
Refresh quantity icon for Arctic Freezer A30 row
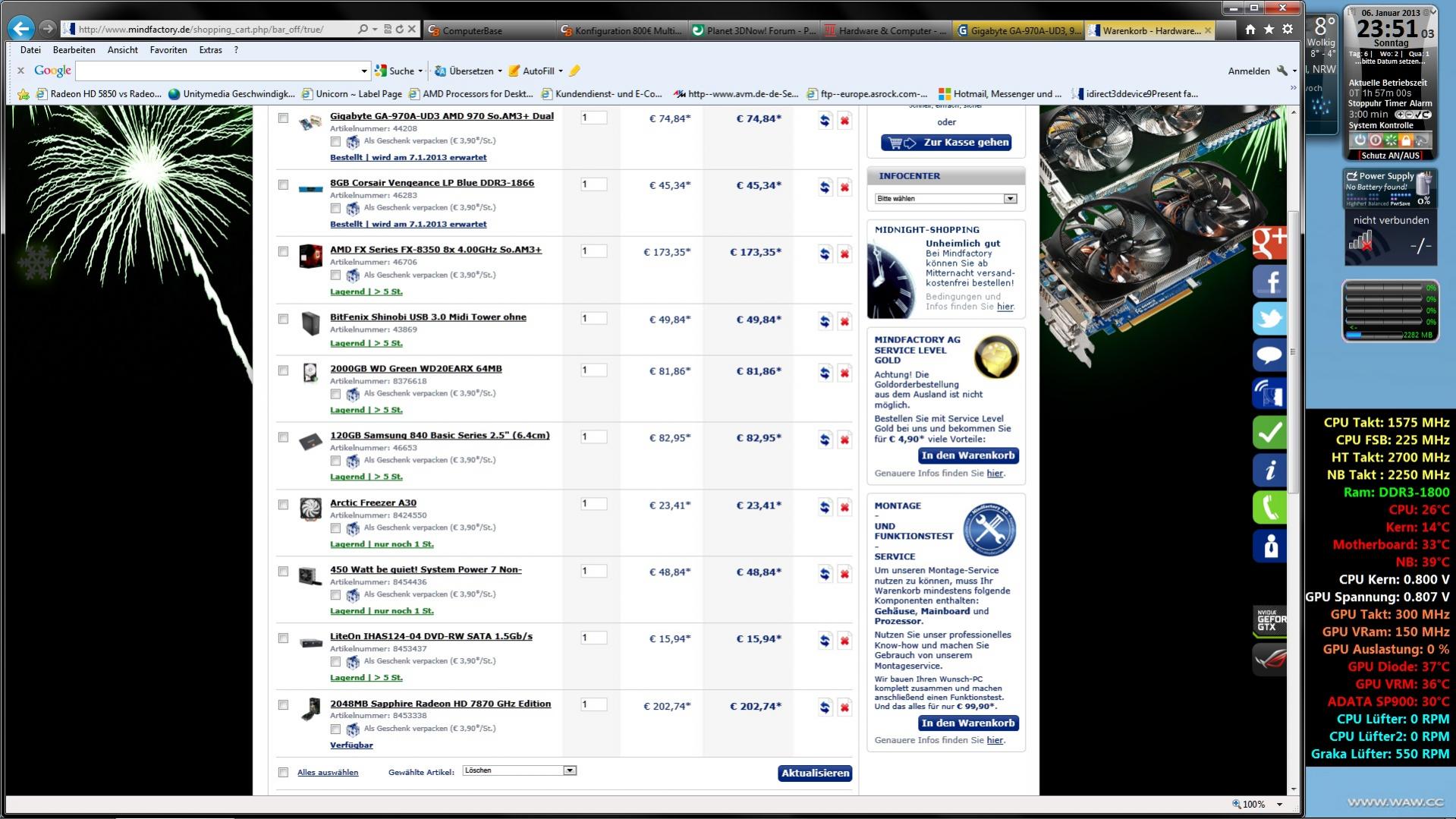[x=825, y=507]
